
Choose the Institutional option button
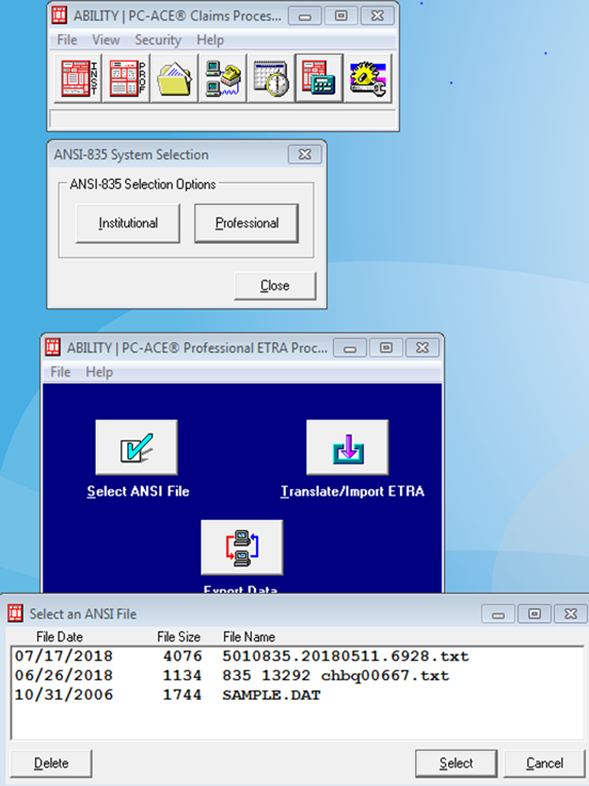(x=128, y=223)
